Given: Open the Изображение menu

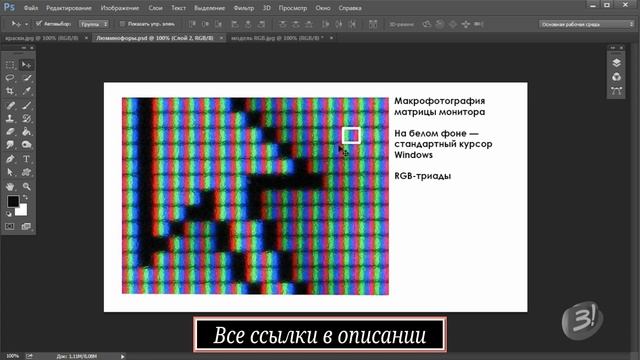Looking at the screenshot, I should (120, 8).
